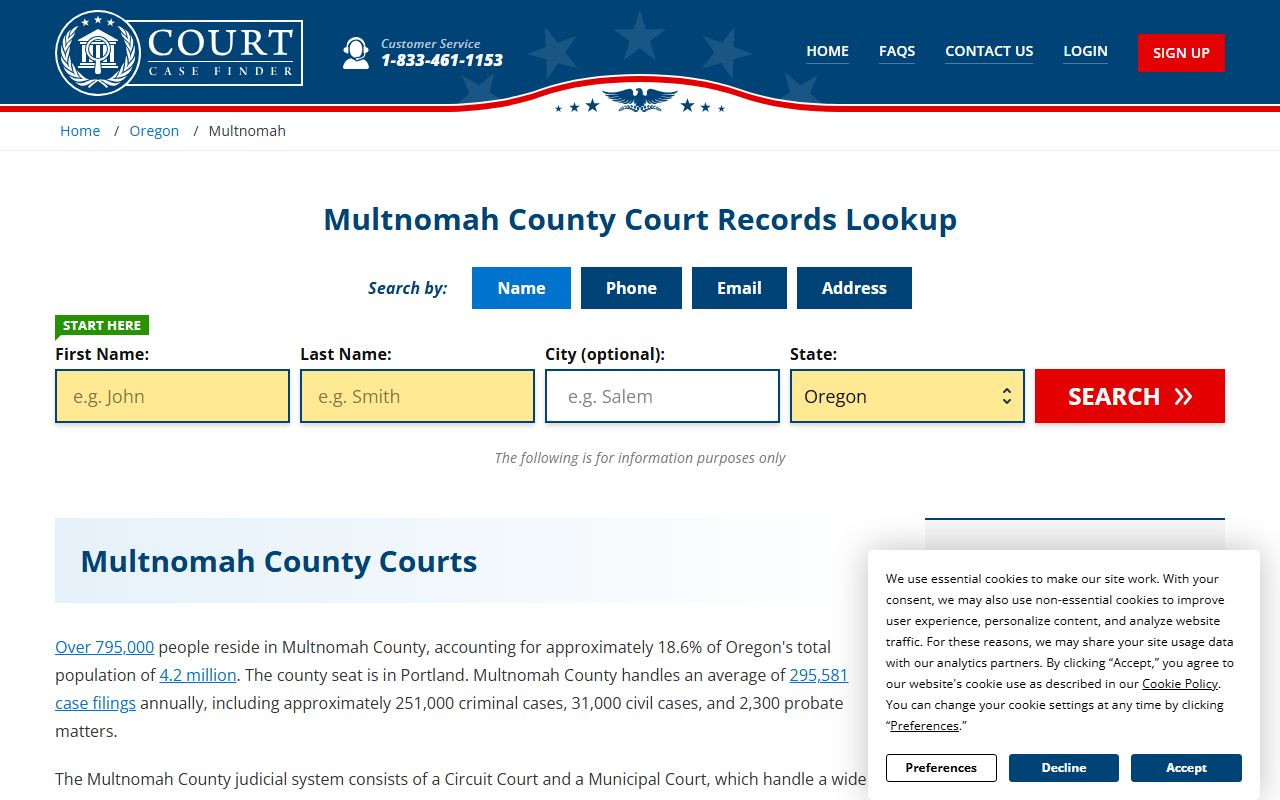Open the Cookie Policy link
1280x800 pixels.
click(x=1180, y=684)
